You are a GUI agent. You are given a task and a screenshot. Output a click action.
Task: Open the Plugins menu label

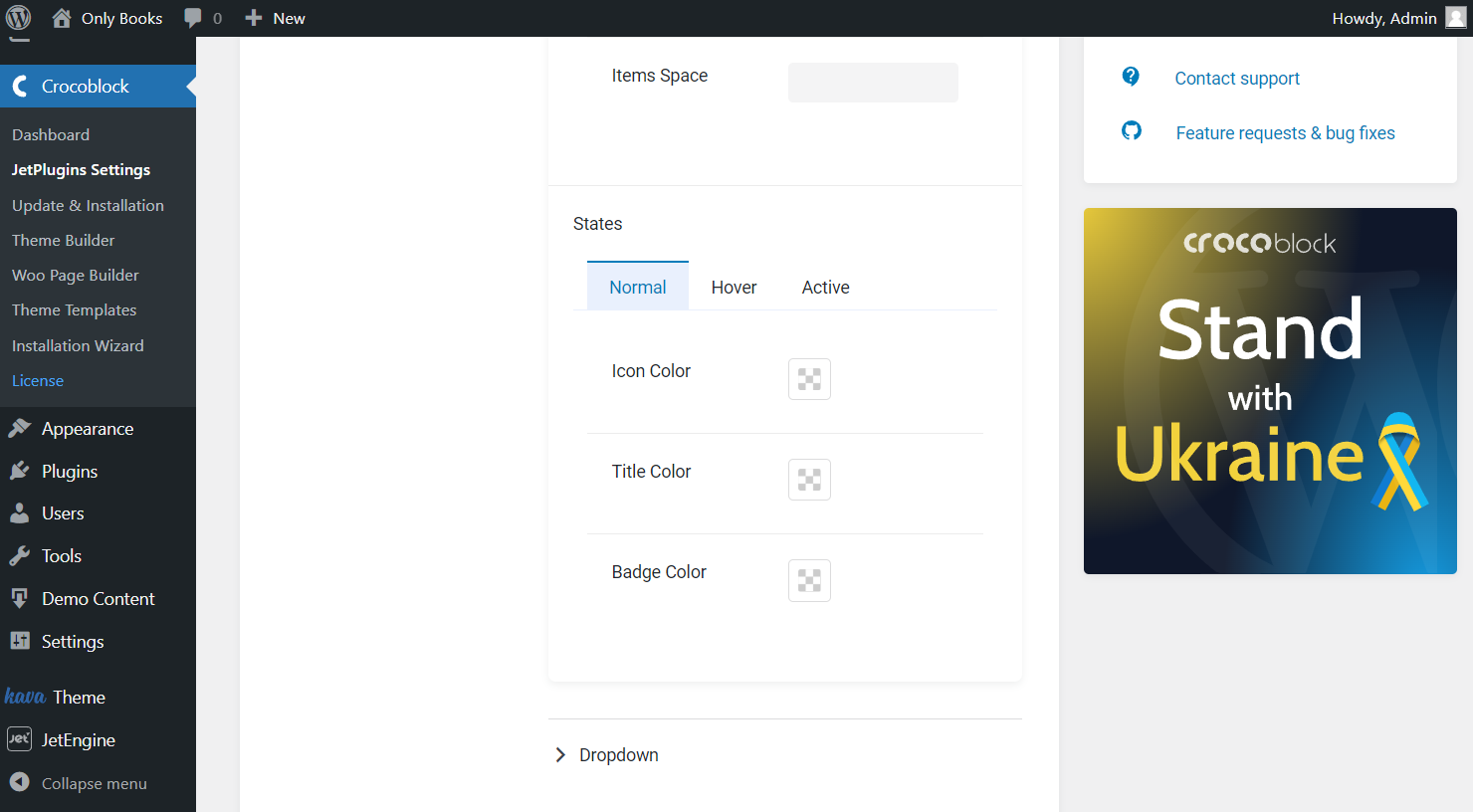(70, 472)
